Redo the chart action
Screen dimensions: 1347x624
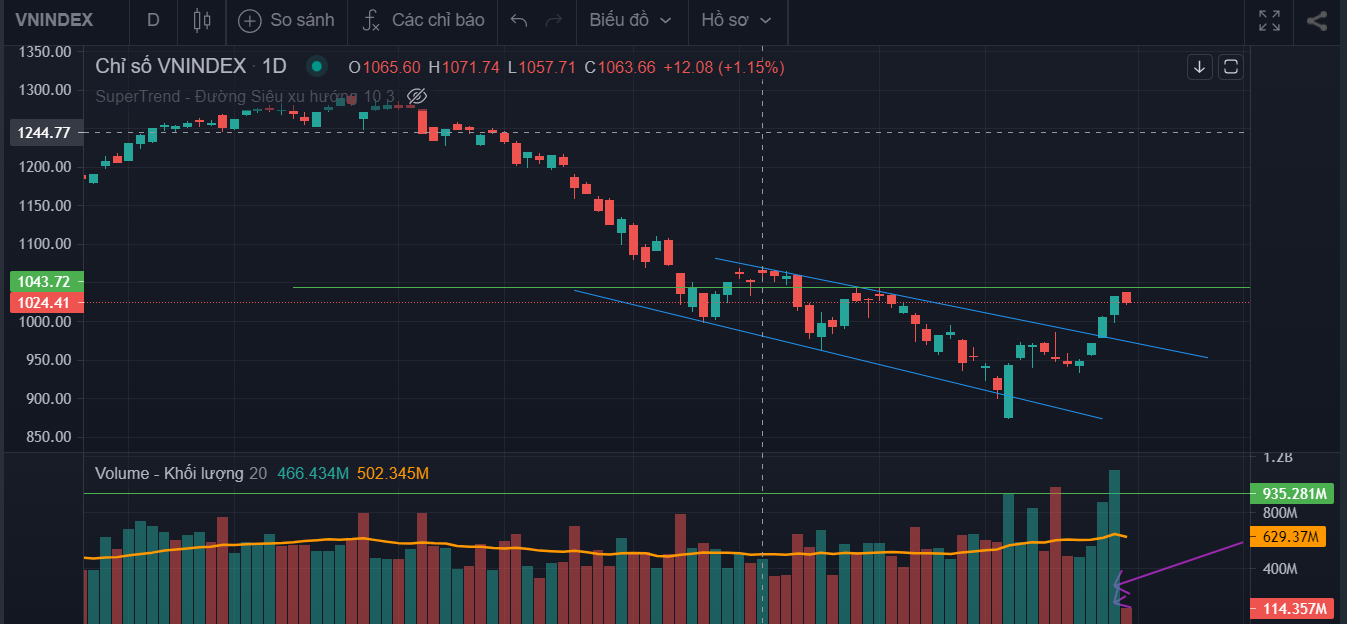pyautogui.click(x=553, y=20)
